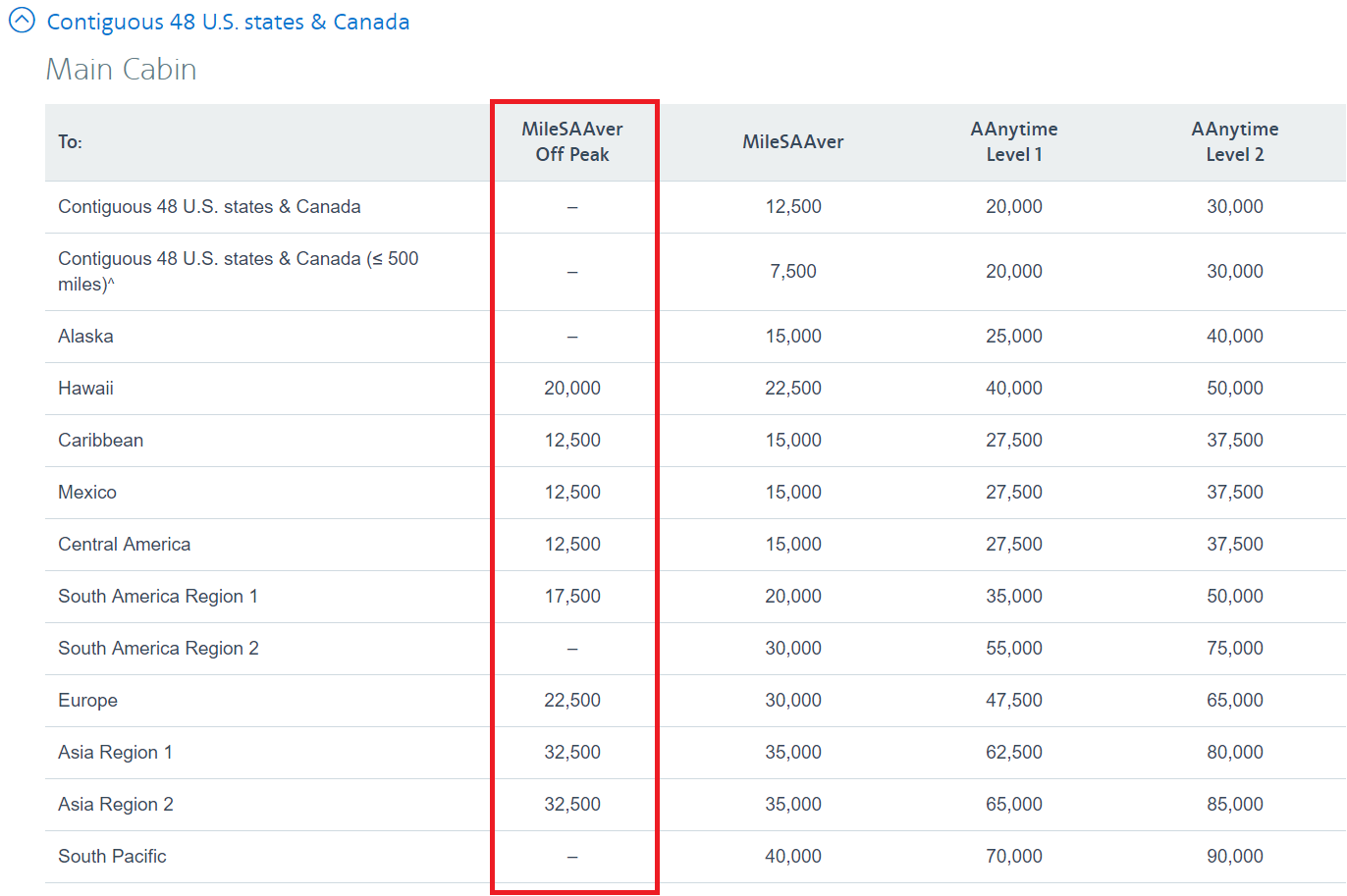This screenshot has width=1347, height=896.
Task: Click the Main Cabin heading
Action: coord(122,70)
